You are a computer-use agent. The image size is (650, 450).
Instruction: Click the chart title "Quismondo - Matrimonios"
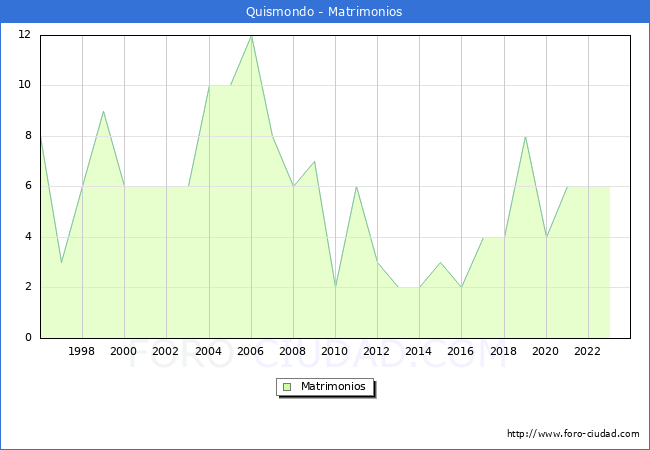coord(324,12)
